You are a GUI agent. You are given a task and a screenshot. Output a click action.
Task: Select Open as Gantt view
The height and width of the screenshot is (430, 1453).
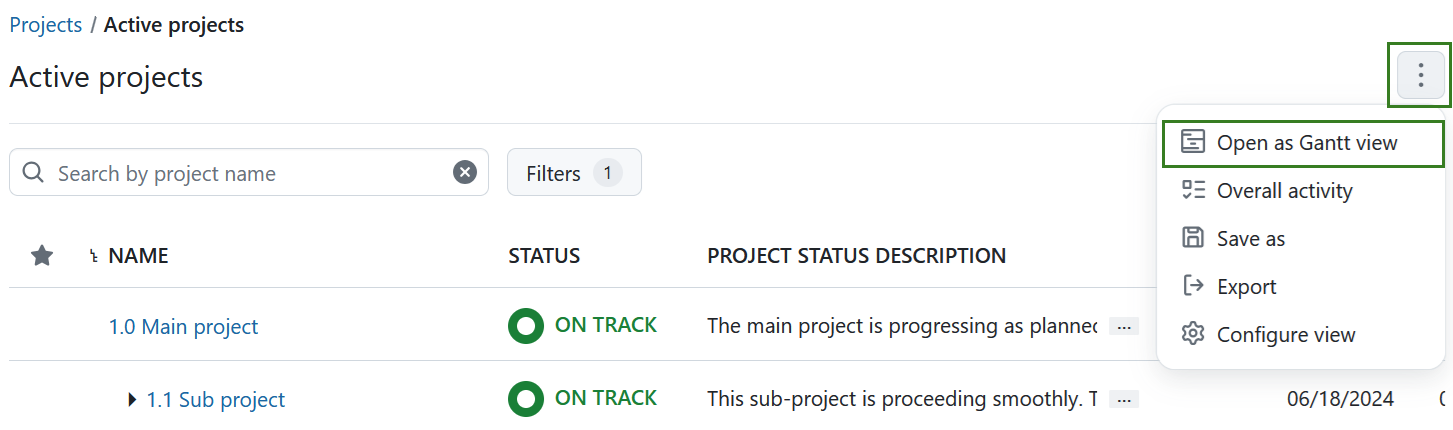[x=1306, y=143]
